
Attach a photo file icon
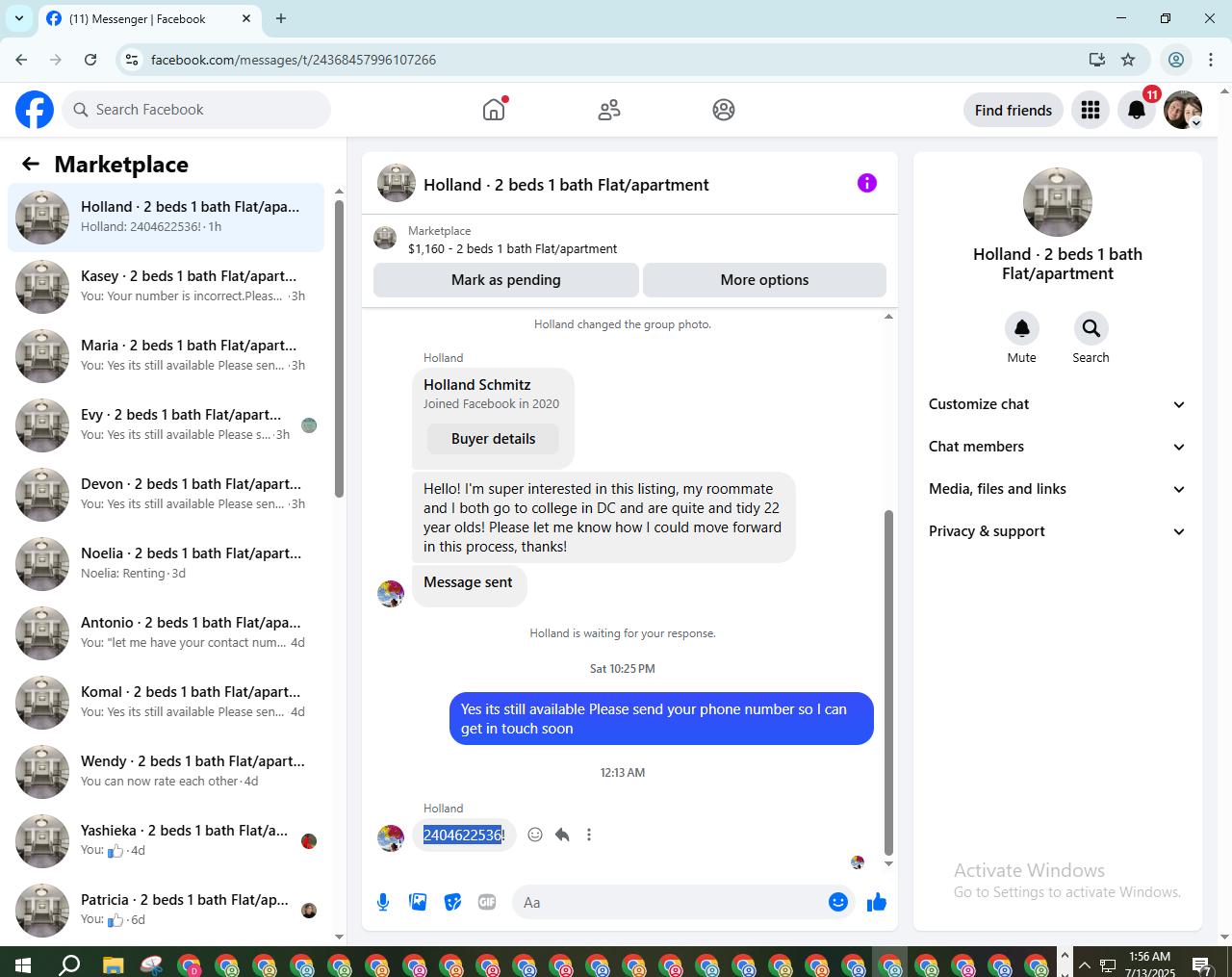(x=418, y=902)
